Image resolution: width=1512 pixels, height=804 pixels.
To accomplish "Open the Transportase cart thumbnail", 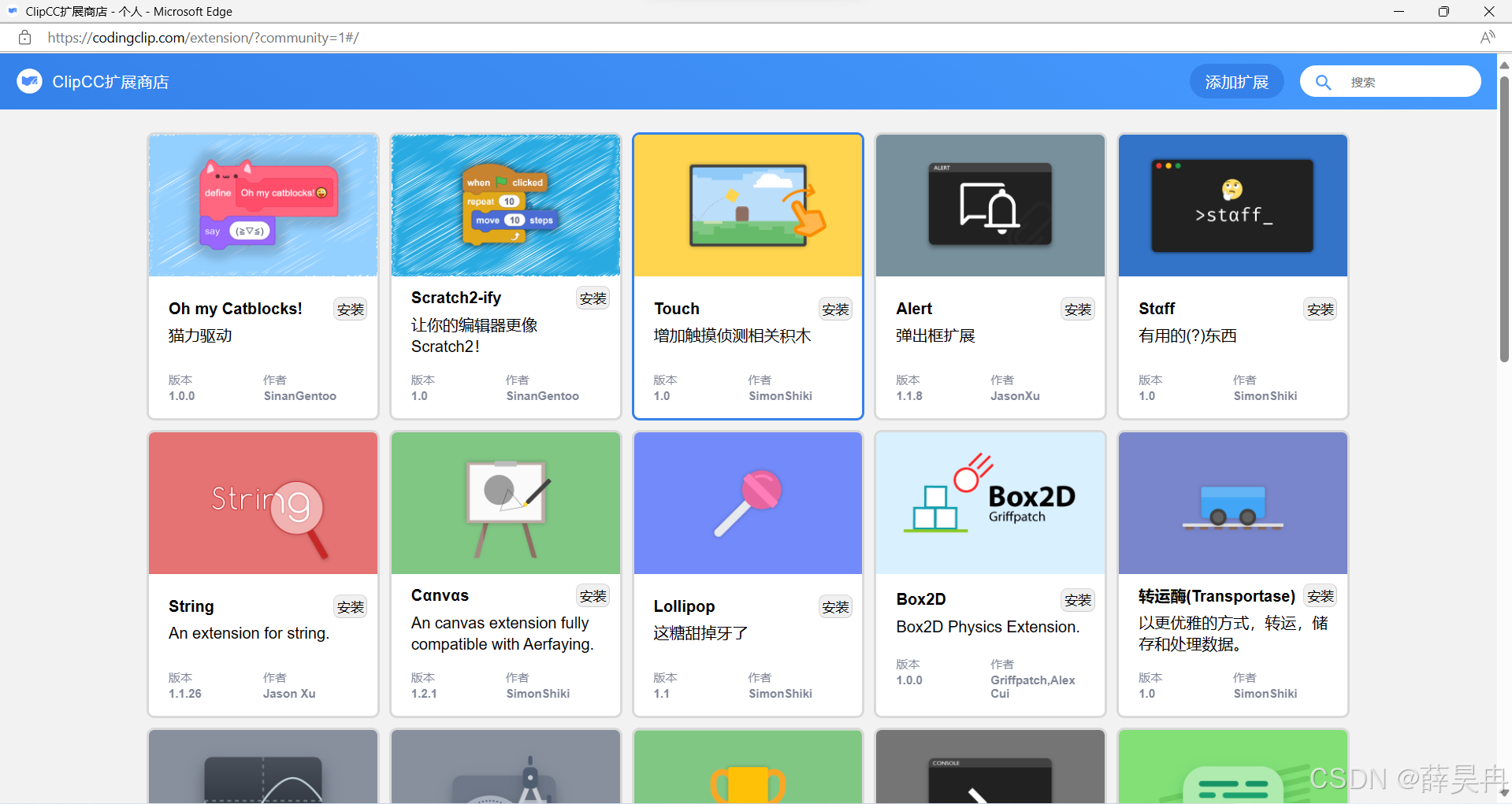I will tap(1233, 503).
